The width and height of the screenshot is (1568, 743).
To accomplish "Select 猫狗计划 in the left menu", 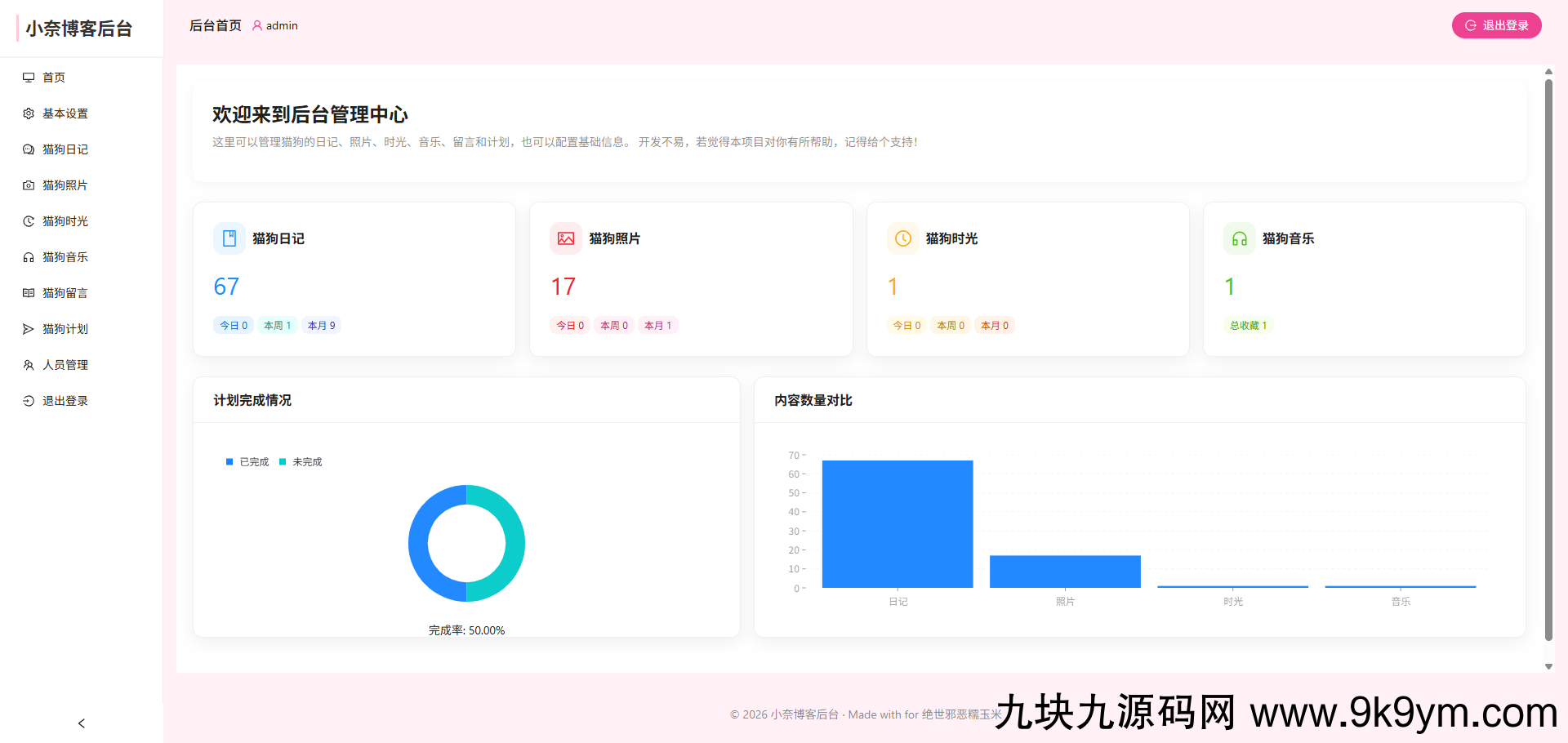I will (x=66, y=329).
